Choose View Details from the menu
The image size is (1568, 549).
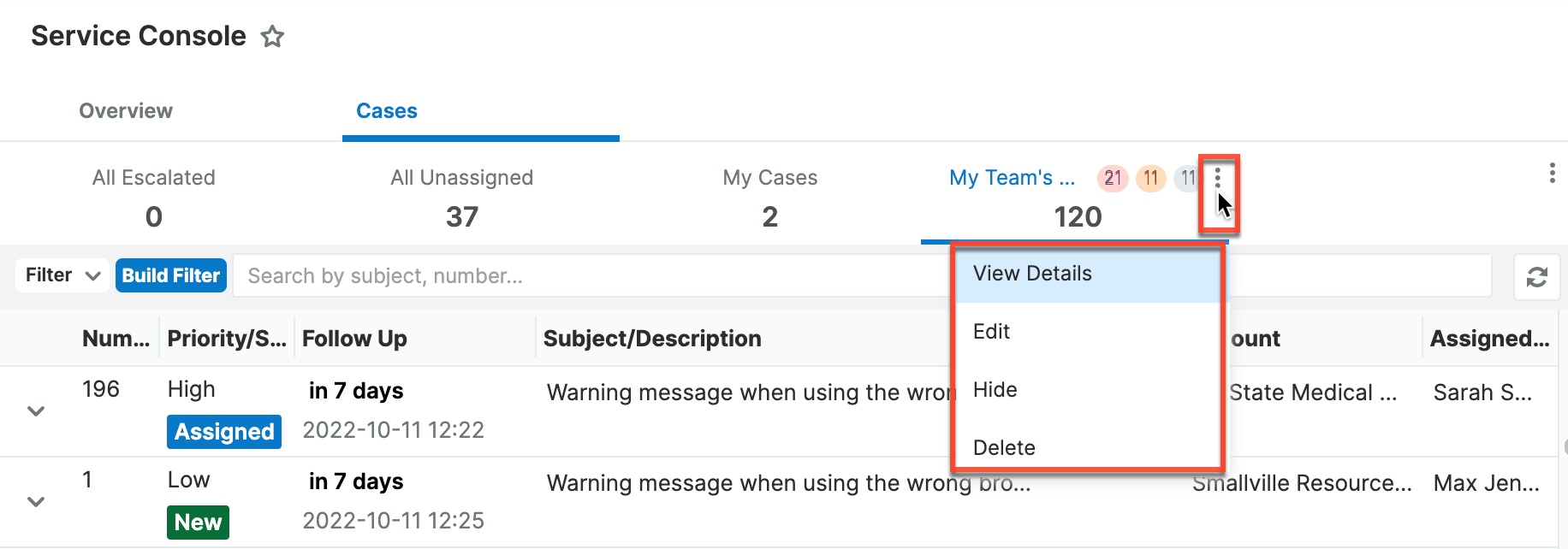point(1032,274)
